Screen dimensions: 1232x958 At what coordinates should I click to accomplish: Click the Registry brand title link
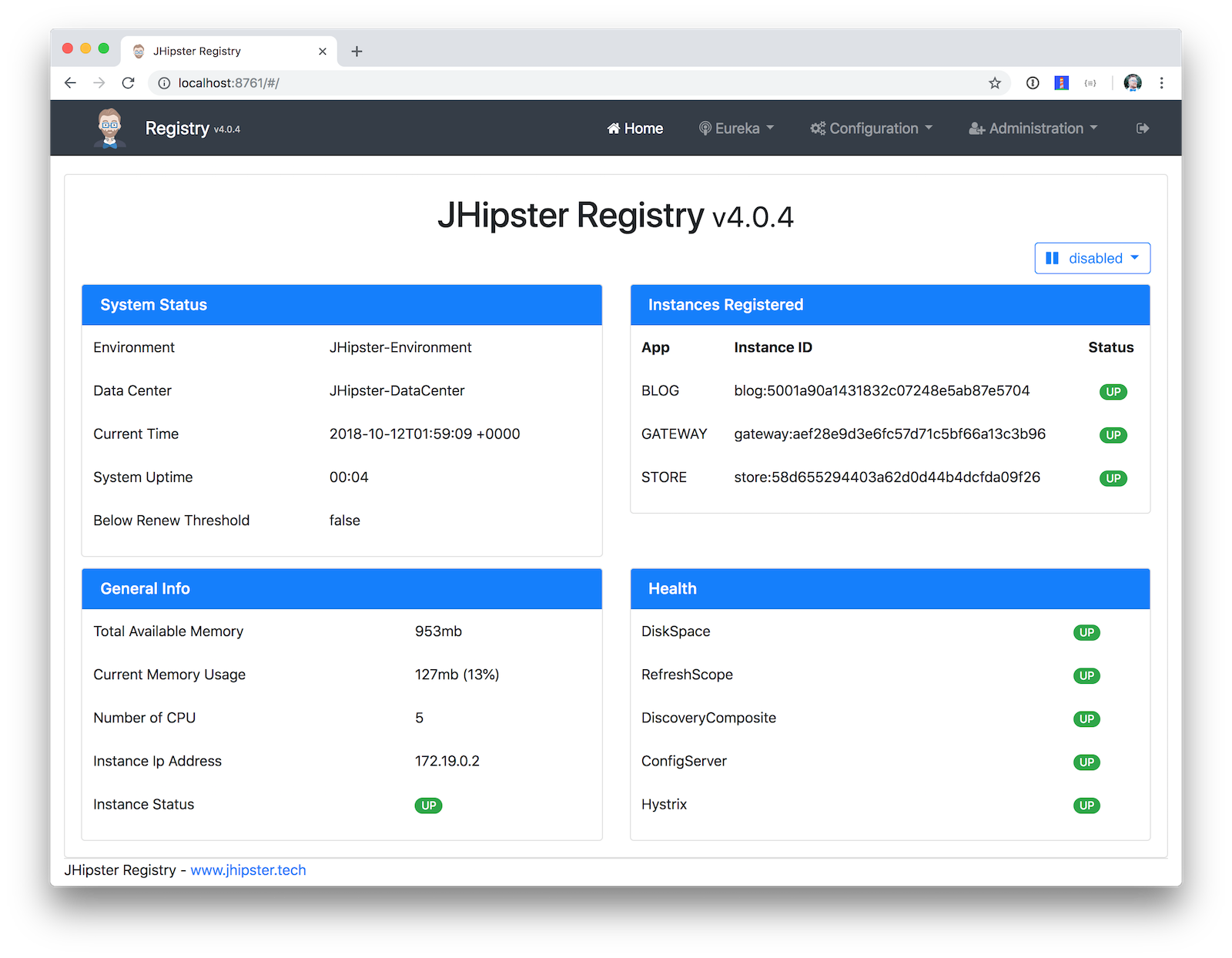tap(177, 129)
